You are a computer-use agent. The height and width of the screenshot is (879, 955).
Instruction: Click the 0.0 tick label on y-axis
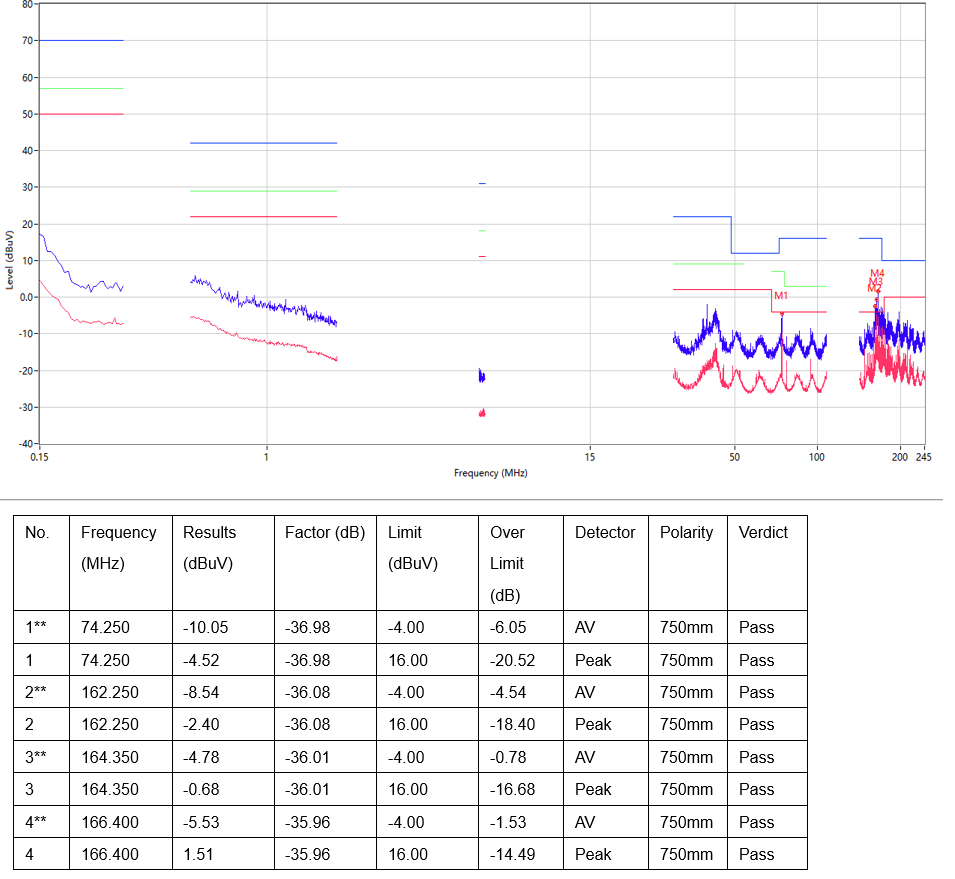(x=26, y=297)
